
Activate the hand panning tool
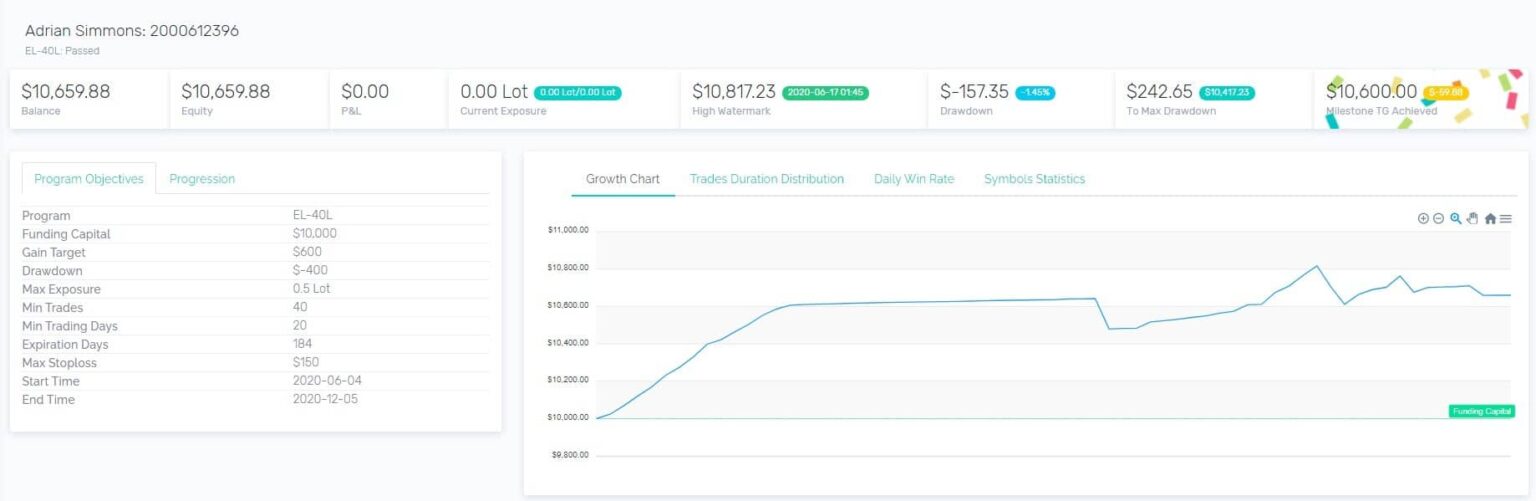1472,219
